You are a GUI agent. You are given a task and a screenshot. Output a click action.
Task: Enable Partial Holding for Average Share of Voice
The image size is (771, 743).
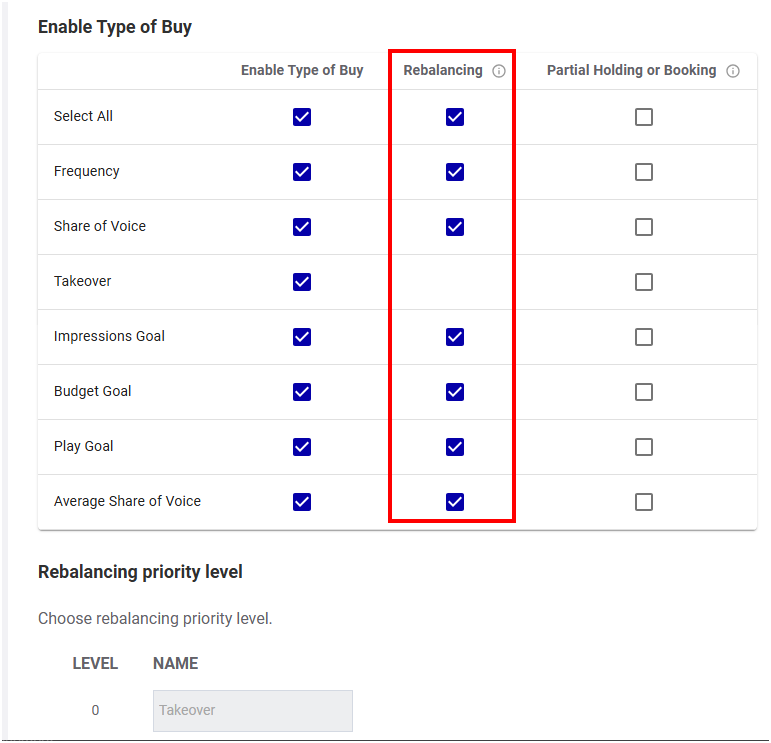(x=644, y=502)
